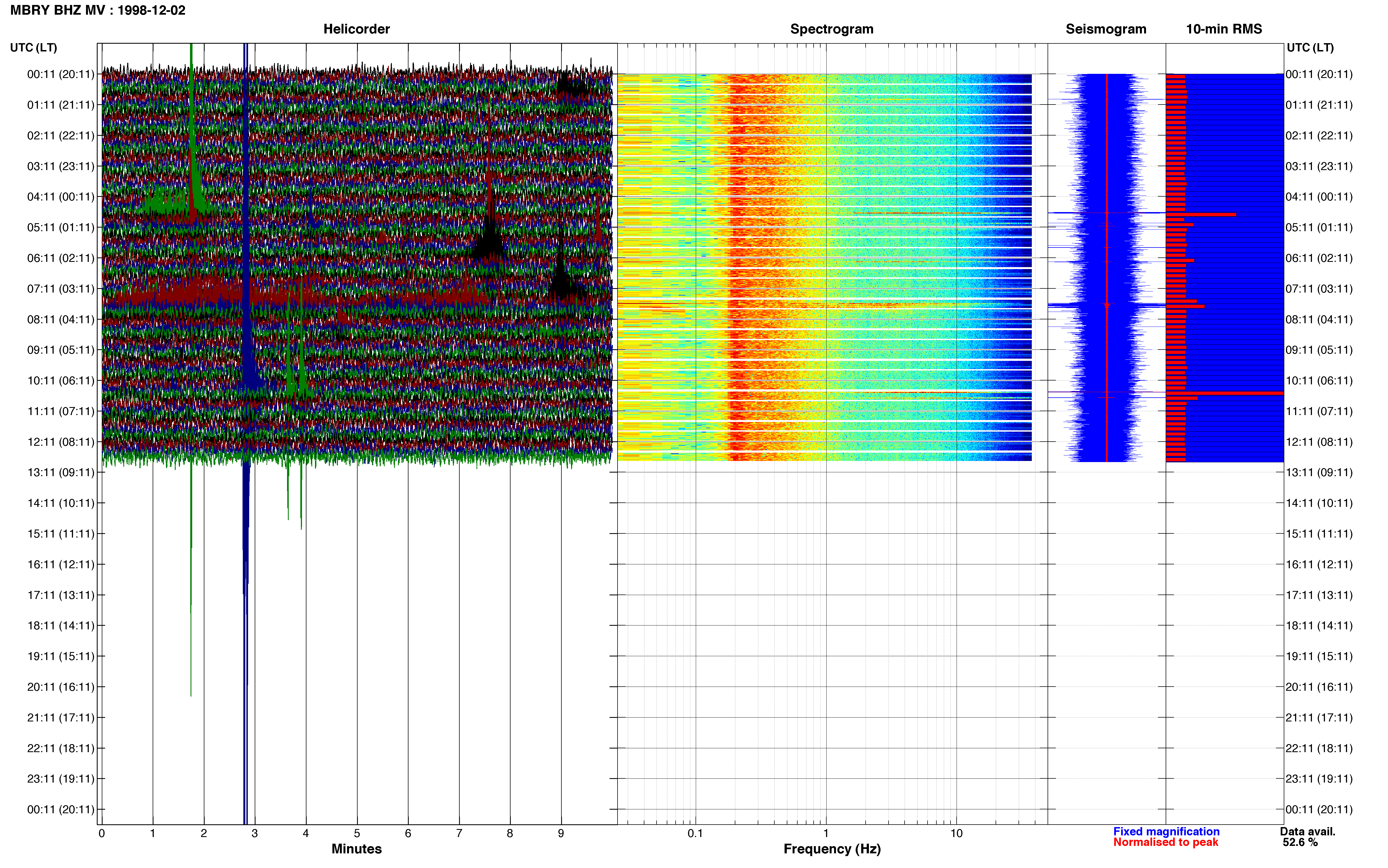Click the '1' tick on the frequency axis
Image resolution: width=1388 pixels, height=868 pixels.
[x=826, y=833]
